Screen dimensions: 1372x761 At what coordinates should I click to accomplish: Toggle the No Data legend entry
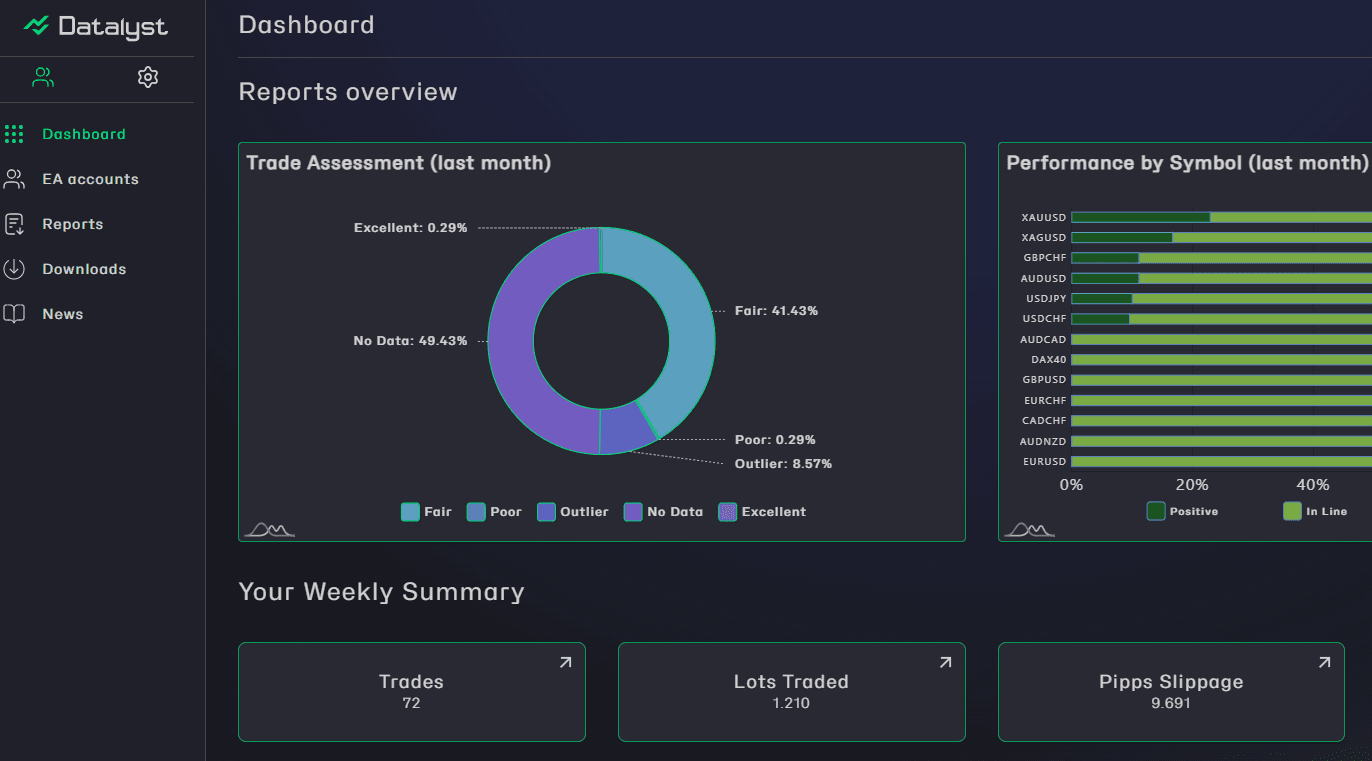tap(663, 512)
